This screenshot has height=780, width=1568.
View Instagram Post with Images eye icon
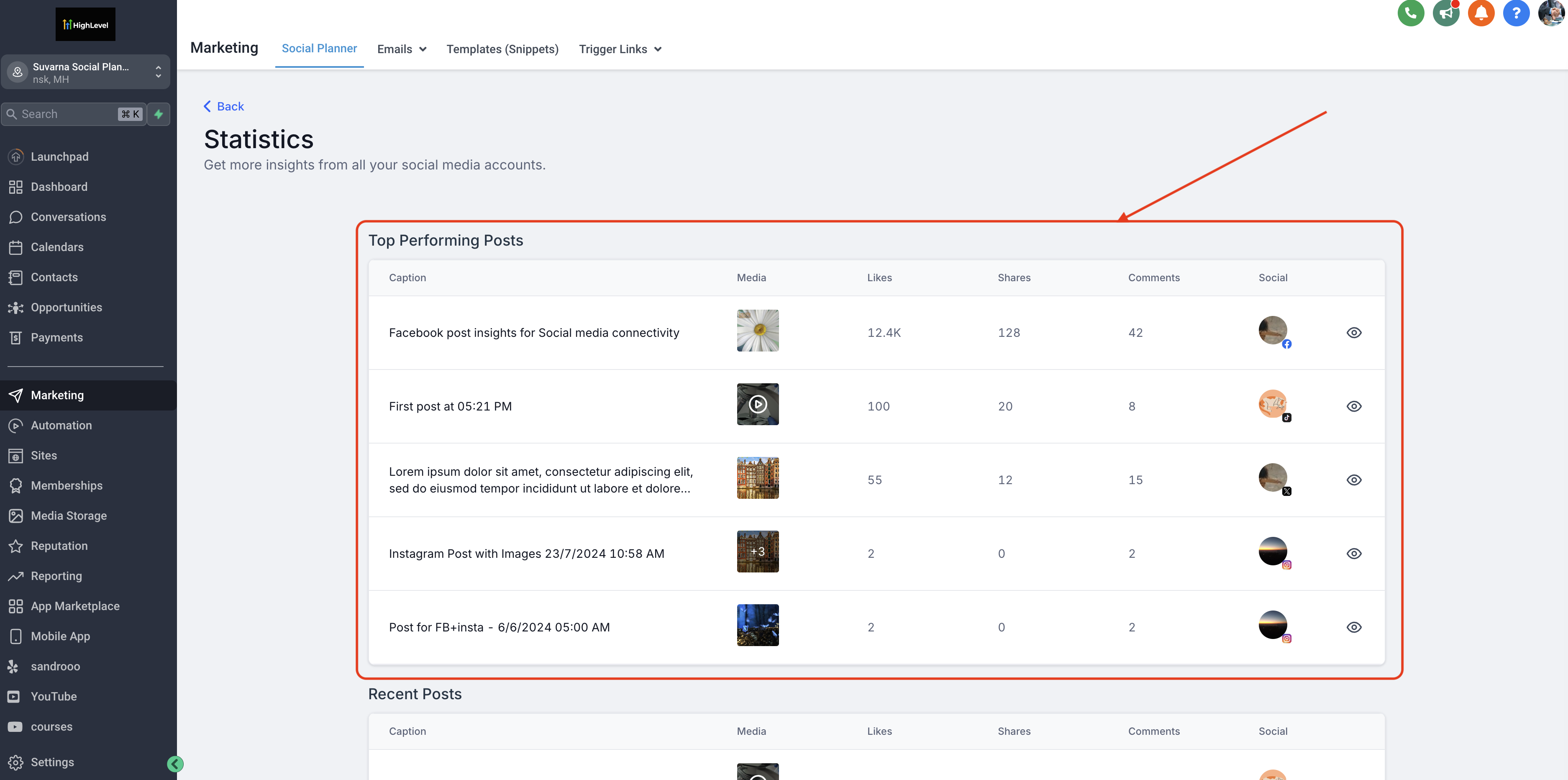pos(1354,554)
